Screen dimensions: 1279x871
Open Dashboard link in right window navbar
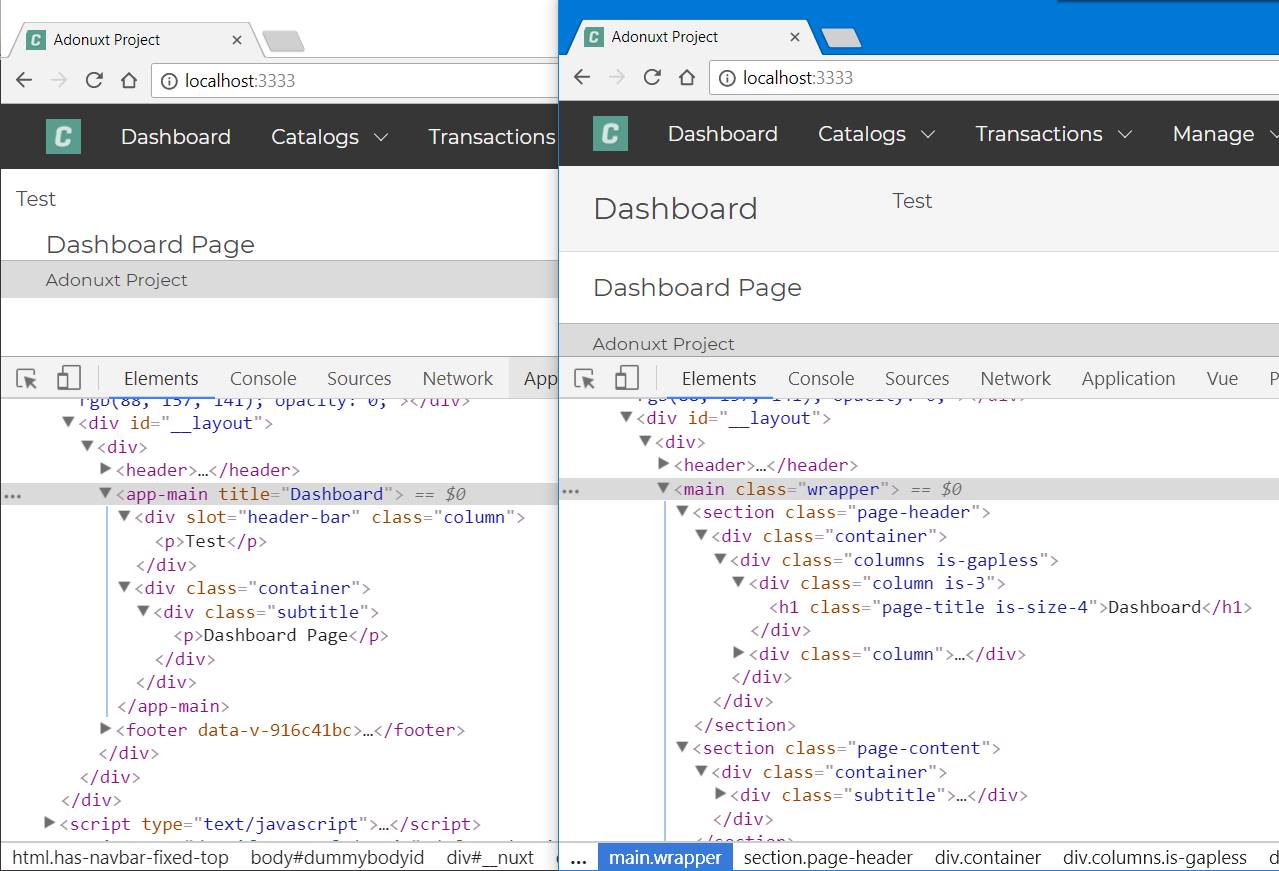[723, 134]
